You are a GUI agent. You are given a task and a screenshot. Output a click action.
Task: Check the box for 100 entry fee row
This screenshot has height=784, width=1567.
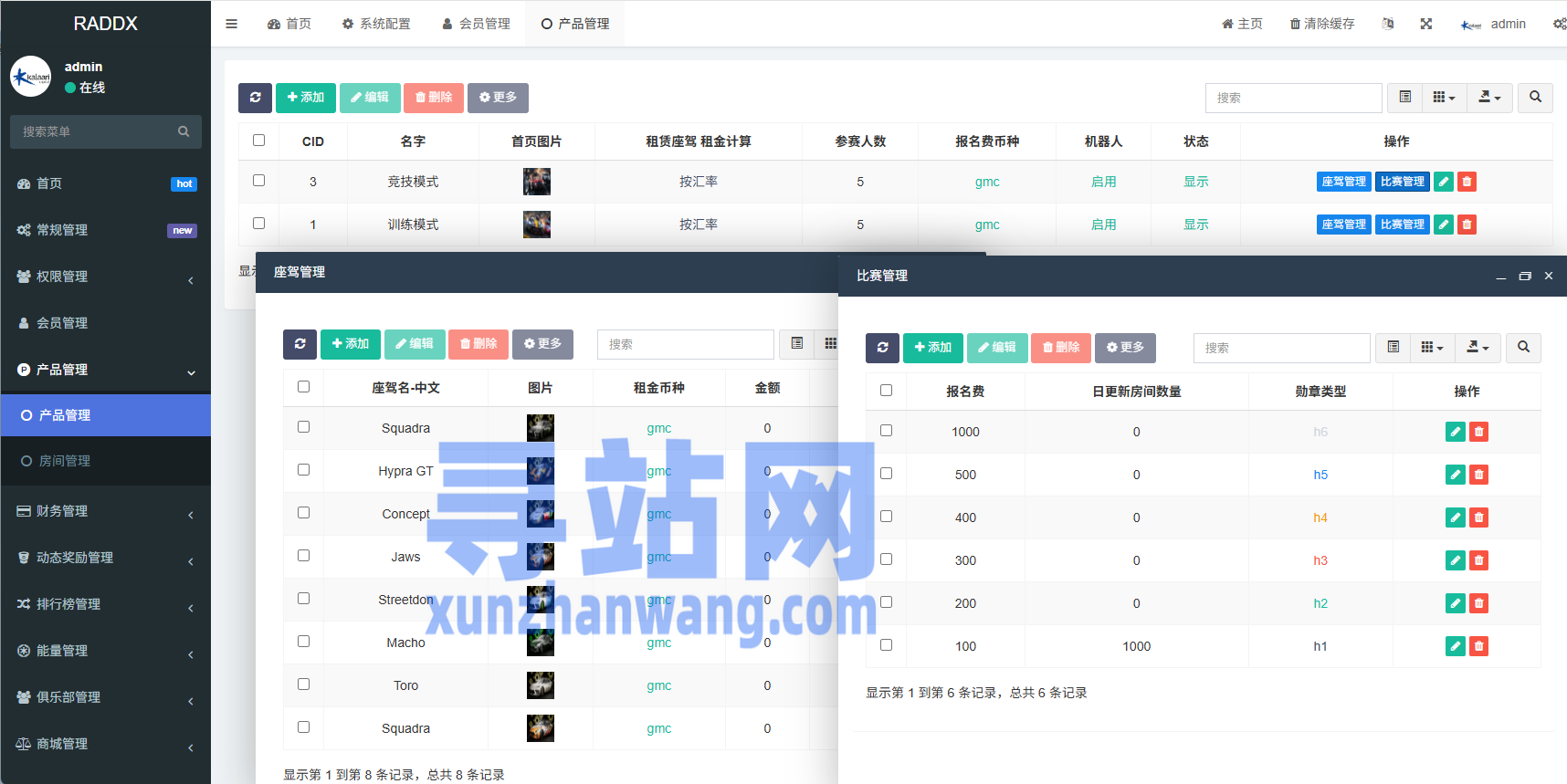(x=886, y=645)
